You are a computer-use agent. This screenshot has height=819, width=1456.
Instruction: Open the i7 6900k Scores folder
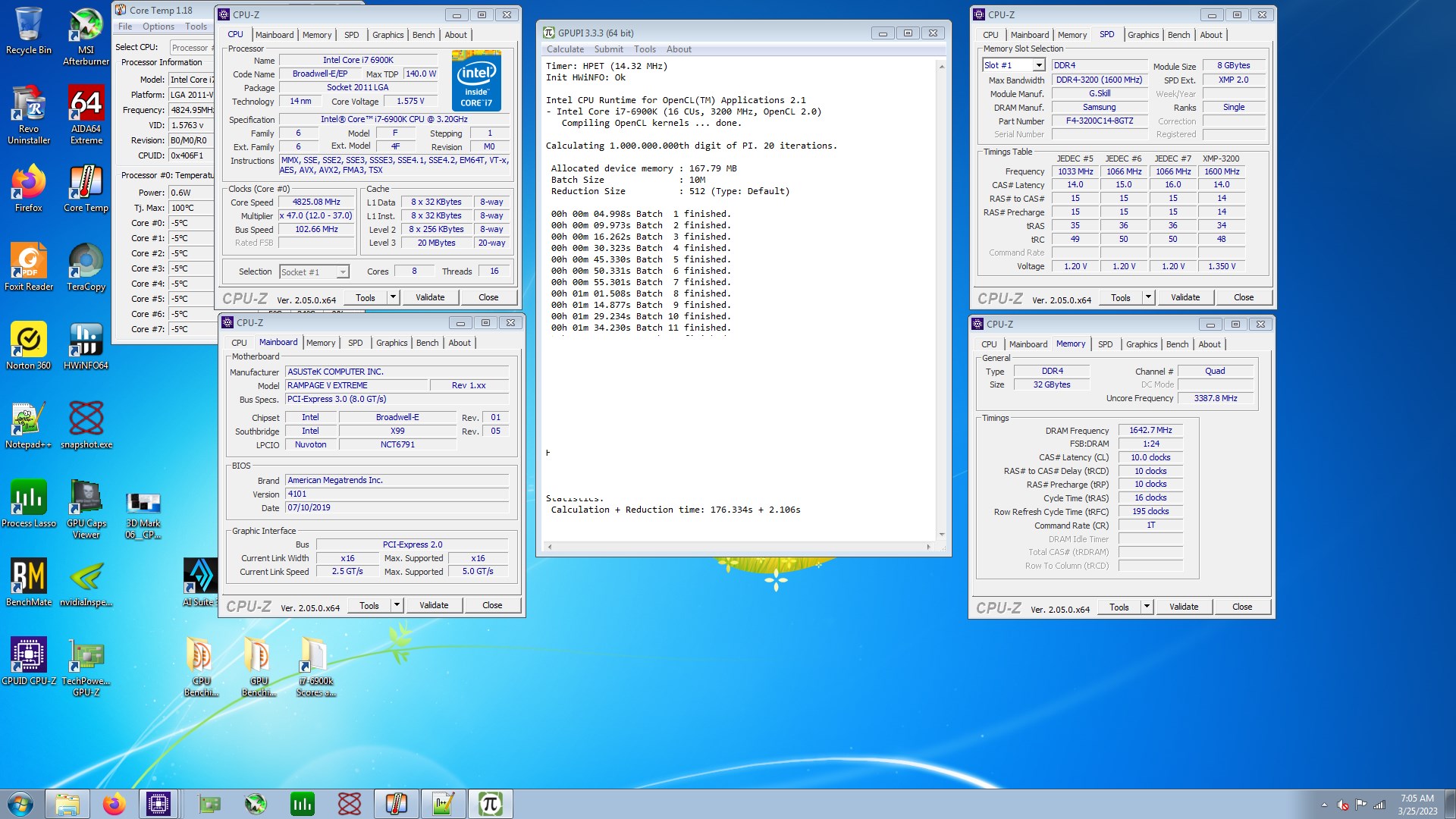click(x=315, y=667)
